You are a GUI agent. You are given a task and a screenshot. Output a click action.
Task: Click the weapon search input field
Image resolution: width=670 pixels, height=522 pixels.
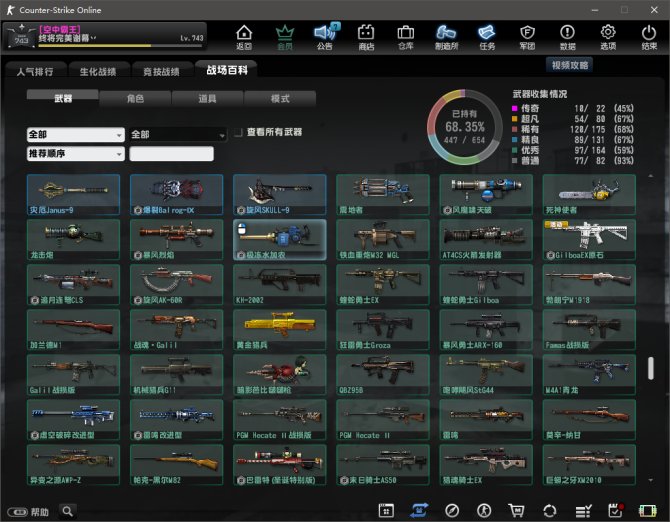171,153
